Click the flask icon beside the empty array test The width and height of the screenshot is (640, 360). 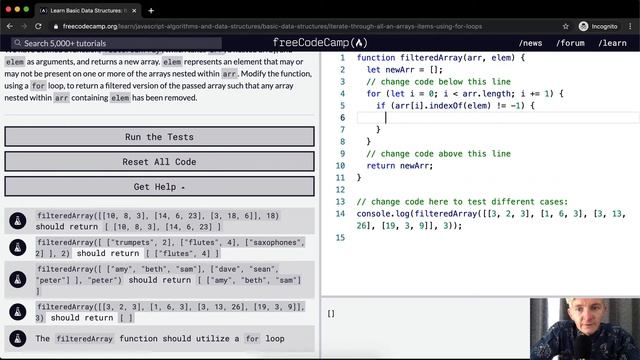[18, 312]
